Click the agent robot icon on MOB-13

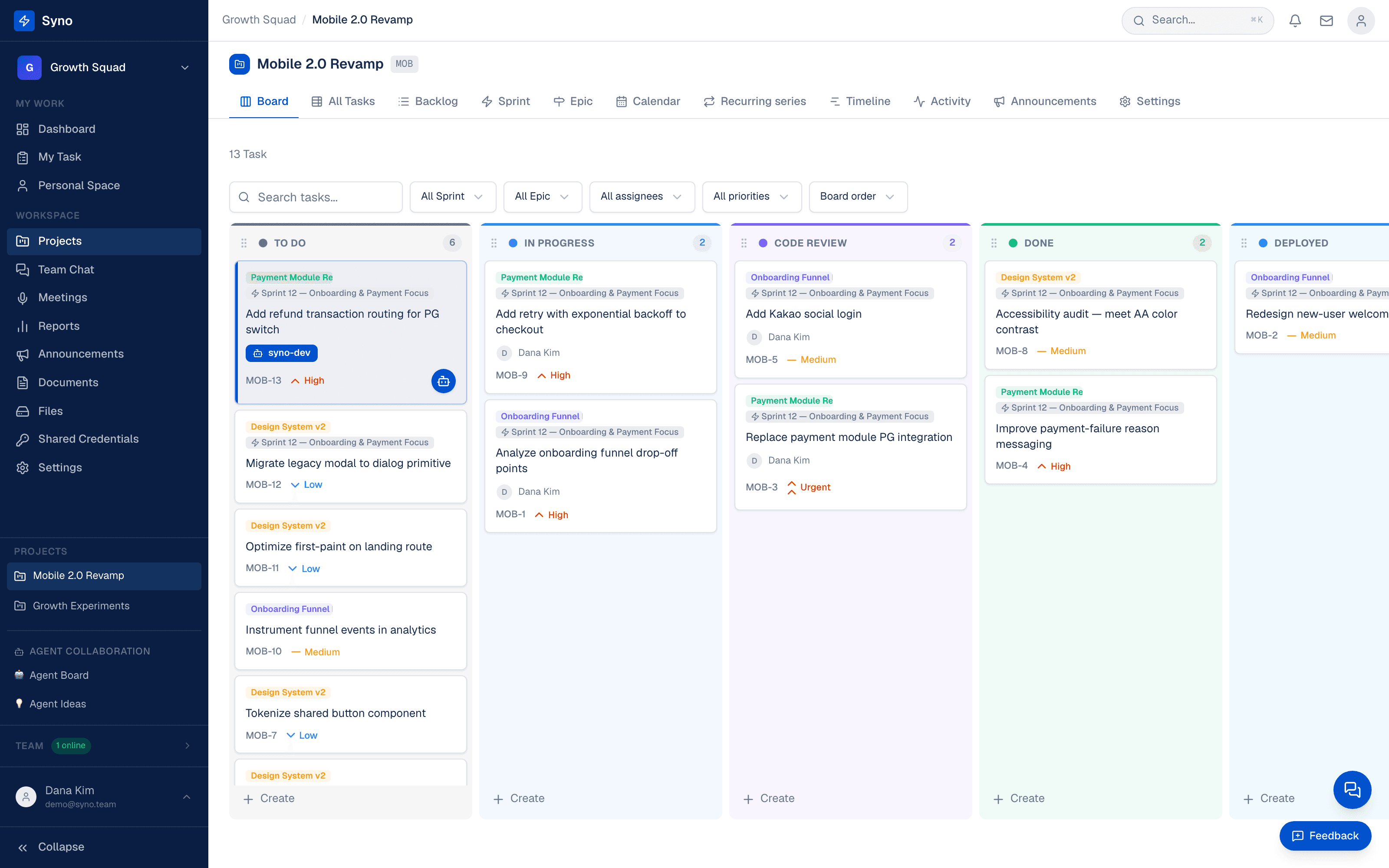pyautogui.click(x=443, y=381)
